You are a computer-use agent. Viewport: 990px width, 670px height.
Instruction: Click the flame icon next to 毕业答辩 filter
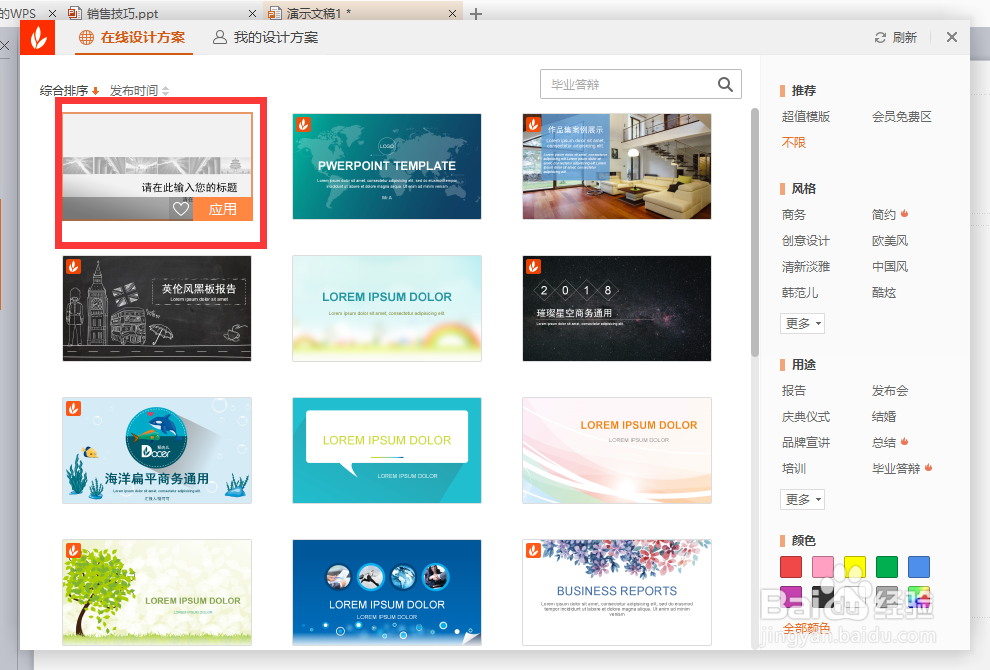pos(930,467)
